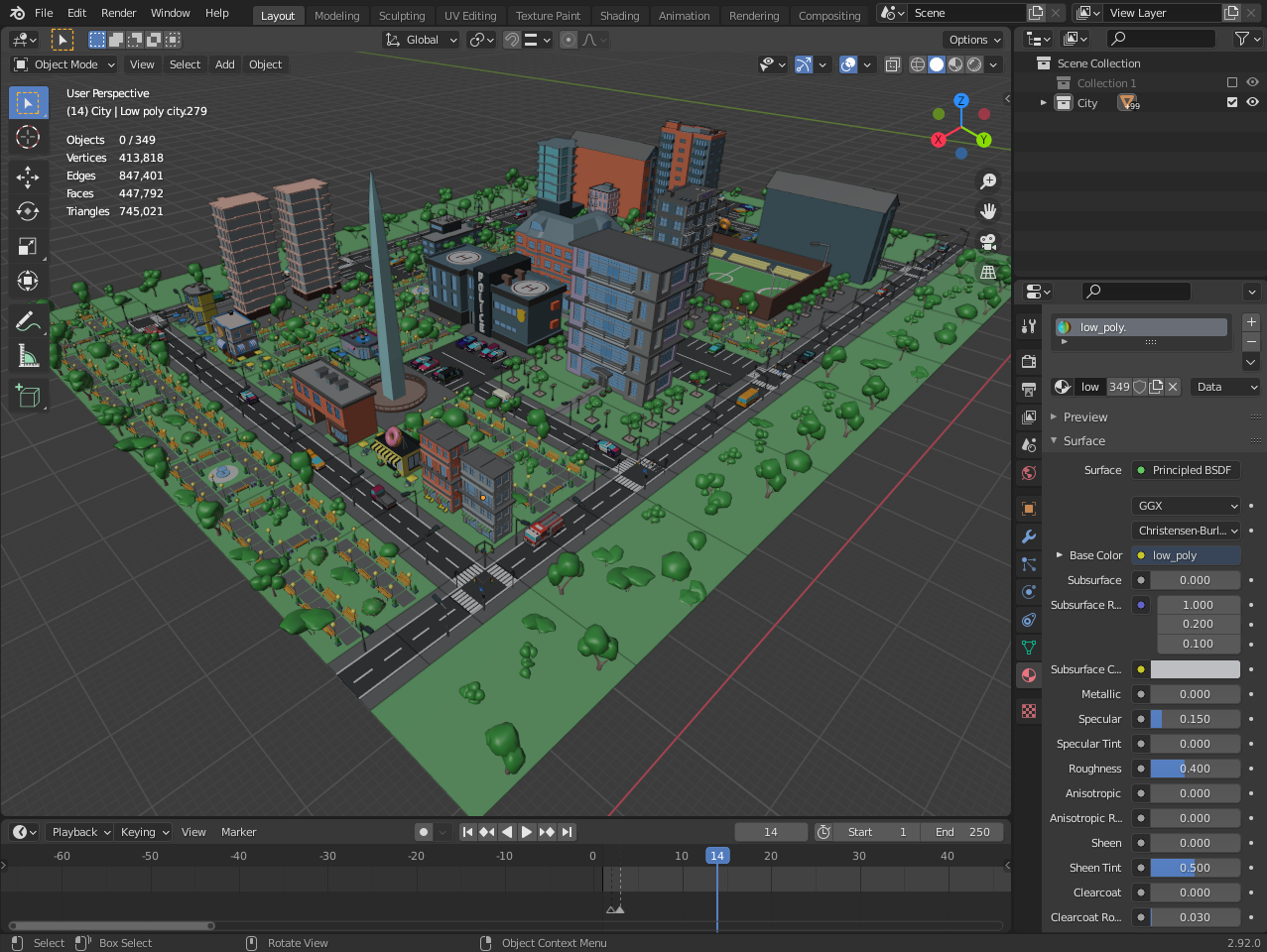Open the Modifier properties wrench tab
1267x952 pixels.
pos(1029,536)
